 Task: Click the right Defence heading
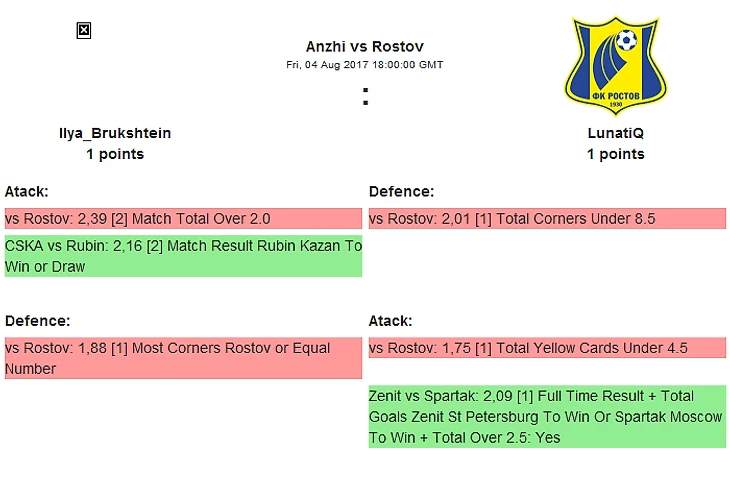[401, 191]
